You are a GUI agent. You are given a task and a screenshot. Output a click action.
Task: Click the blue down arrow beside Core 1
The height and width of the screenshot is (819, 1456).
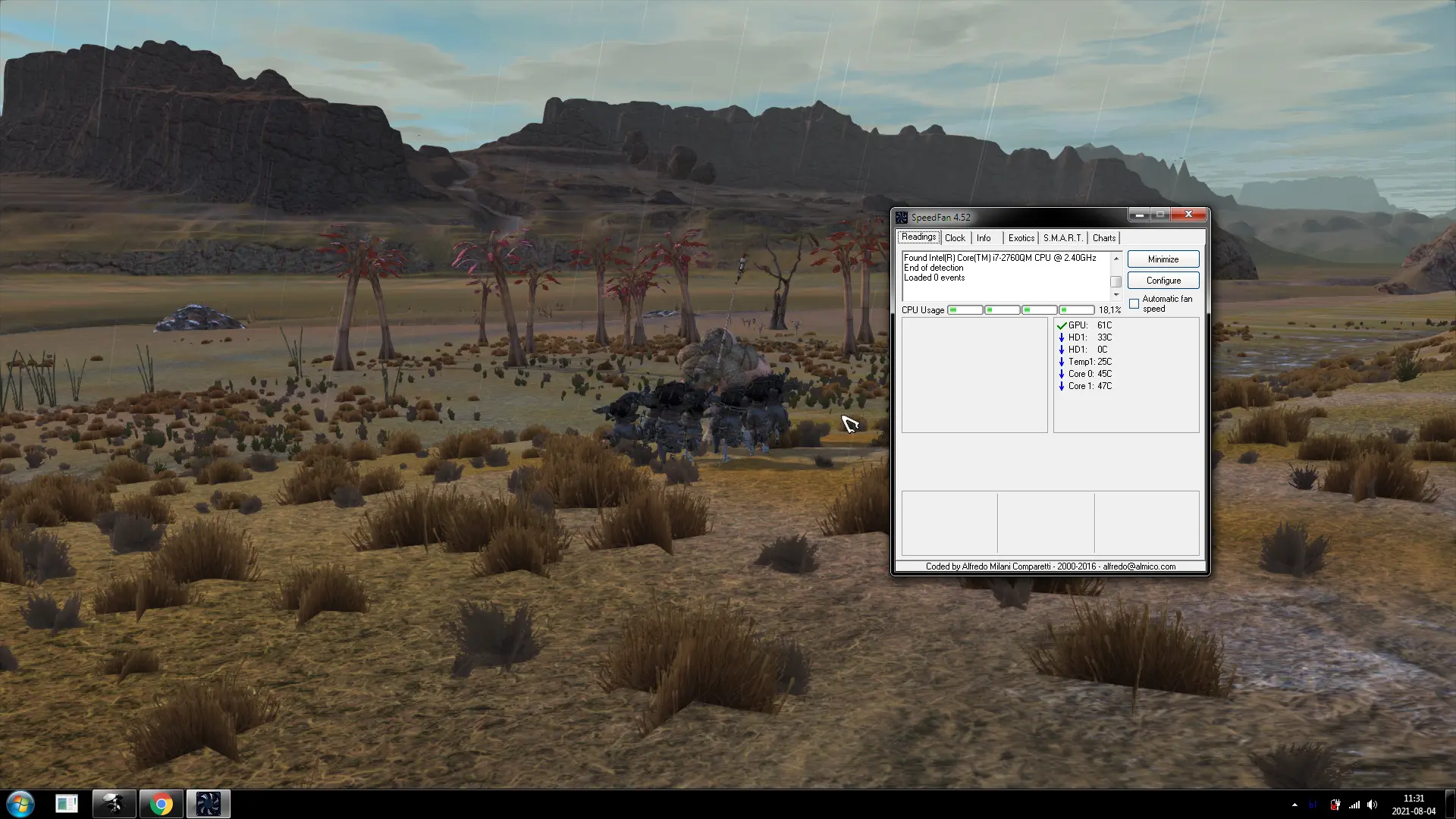tap(1062, 386)
